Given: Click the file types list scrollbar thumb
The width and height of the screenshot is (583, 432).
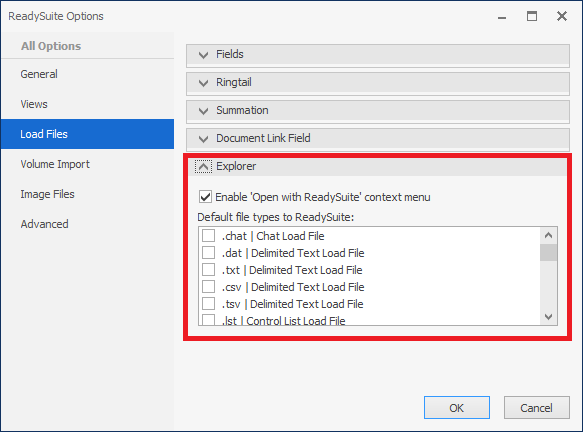Looking at the screenshot, I should [548, 252].
